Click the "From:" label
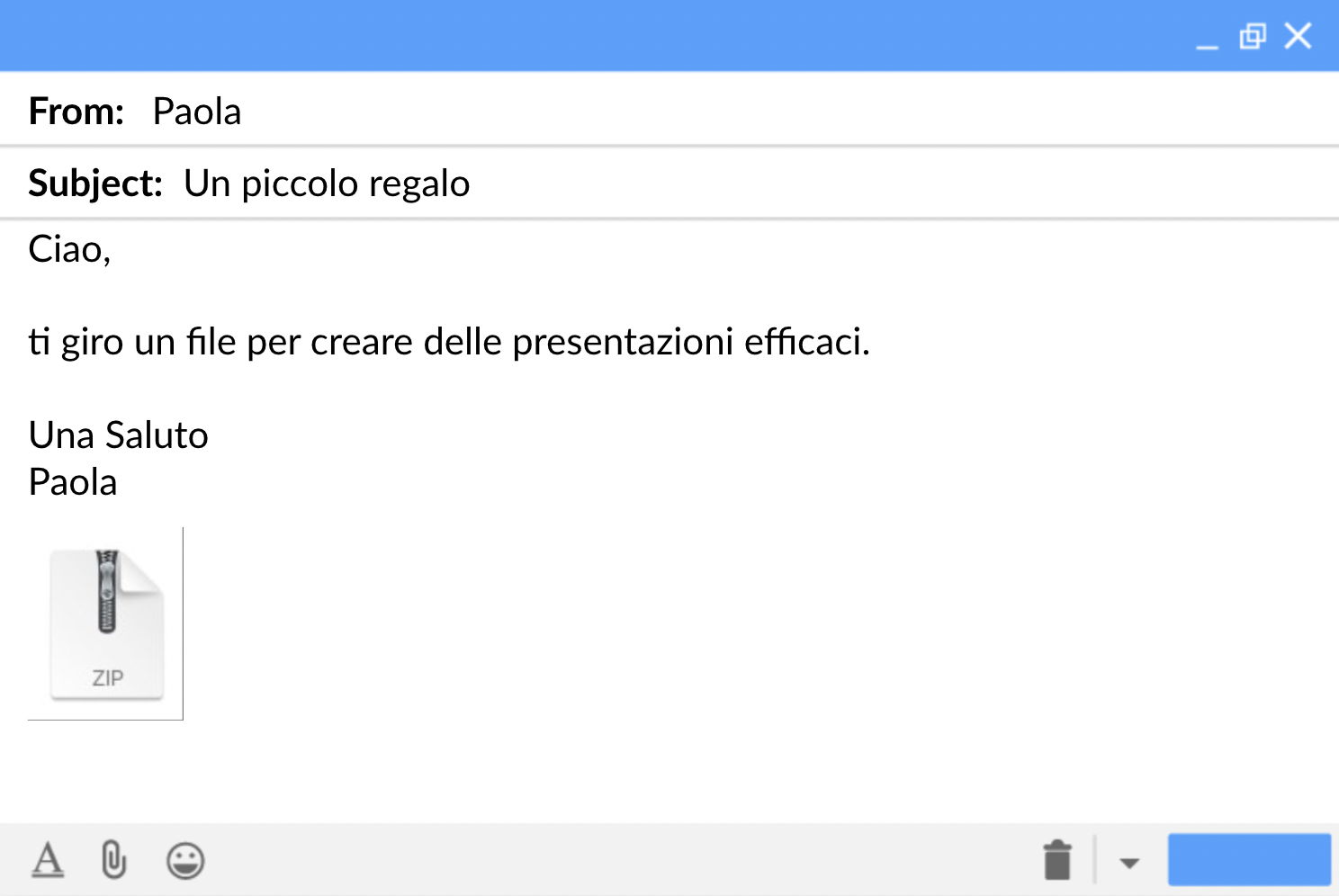 click(76, 112)
